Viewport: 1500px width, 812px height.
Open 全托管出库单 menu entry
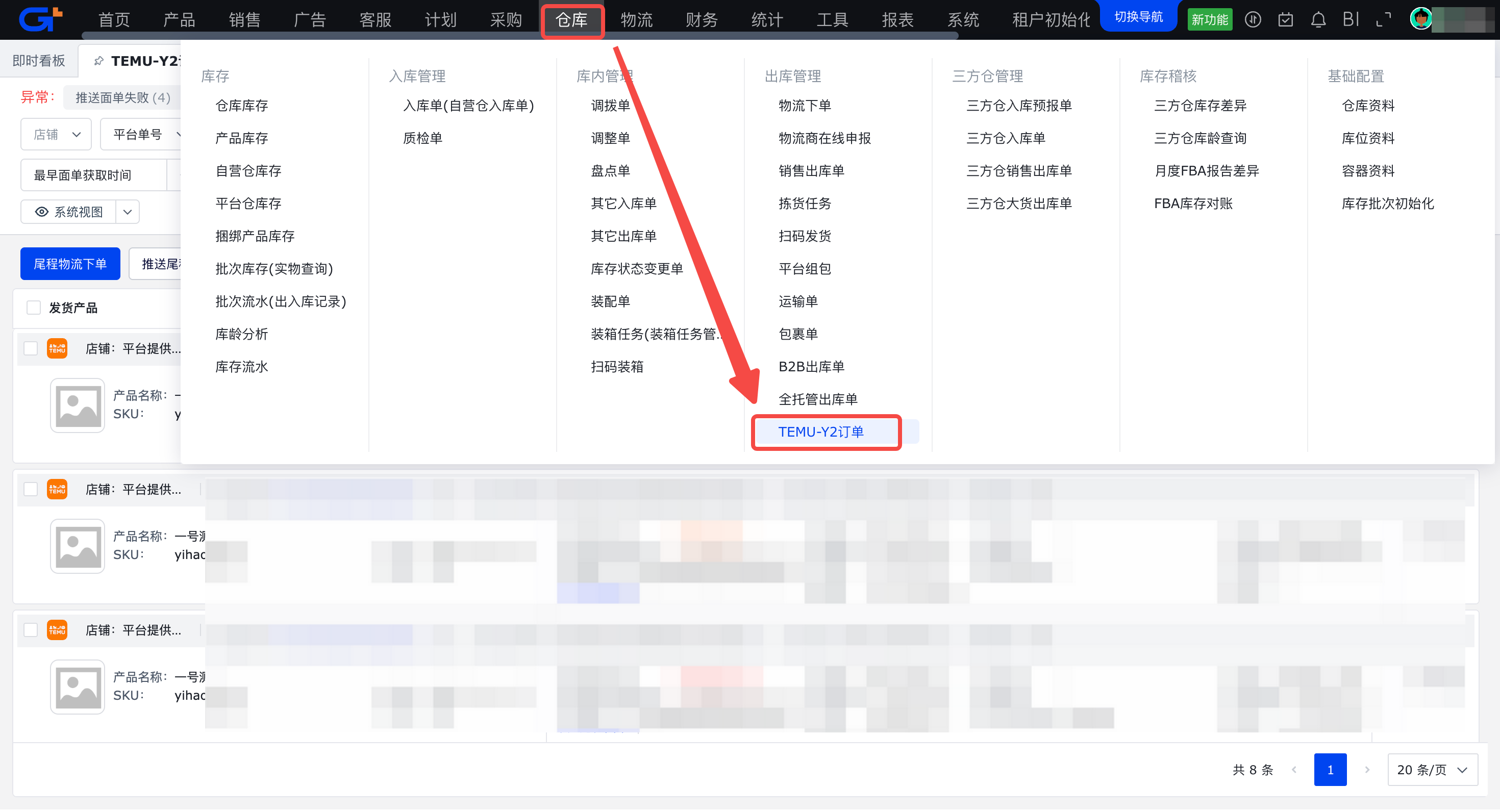[817, 399]
